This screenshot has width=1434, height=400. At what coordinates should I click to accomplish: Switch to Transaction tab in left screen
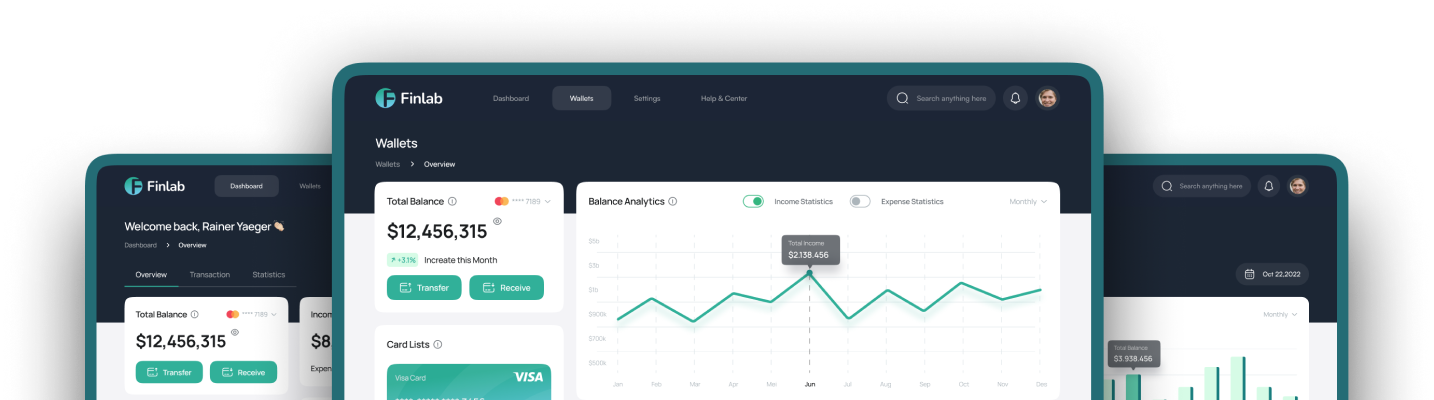click(x=210, y=274)
